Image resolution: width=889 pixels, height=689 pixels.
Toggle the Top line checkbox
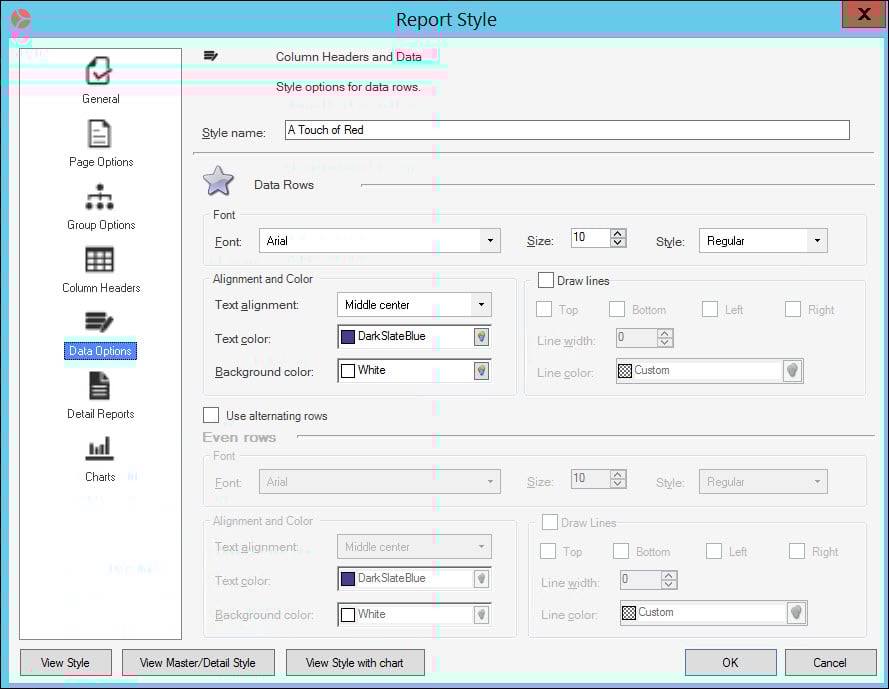tap(544, 309)
